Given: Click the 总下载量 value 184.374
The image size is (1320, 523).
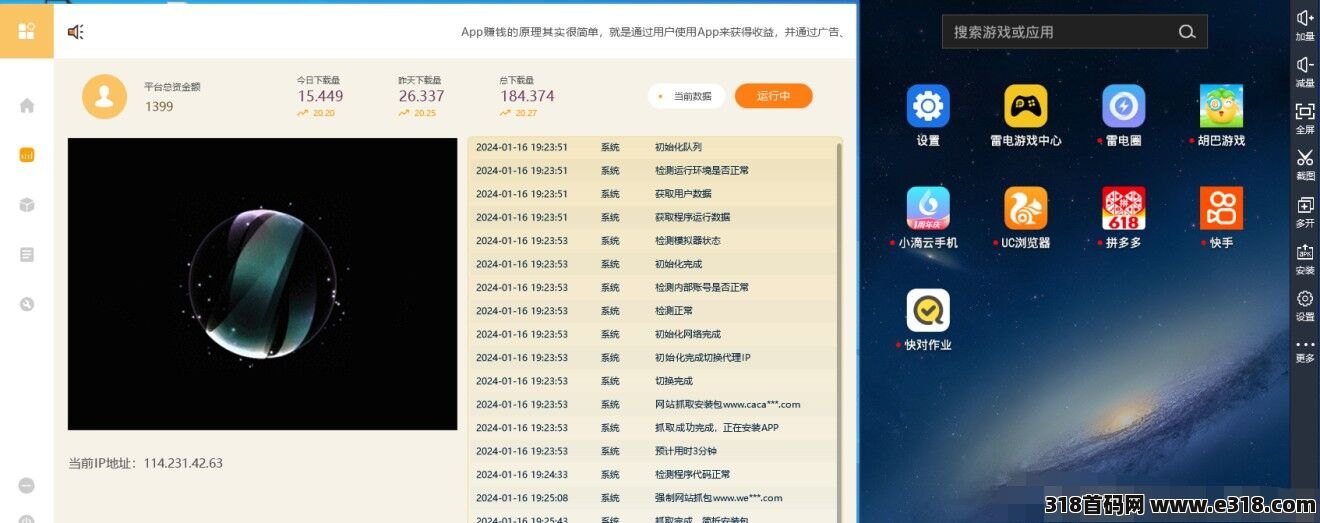Looking at the screenshot, I should [527, 96].
